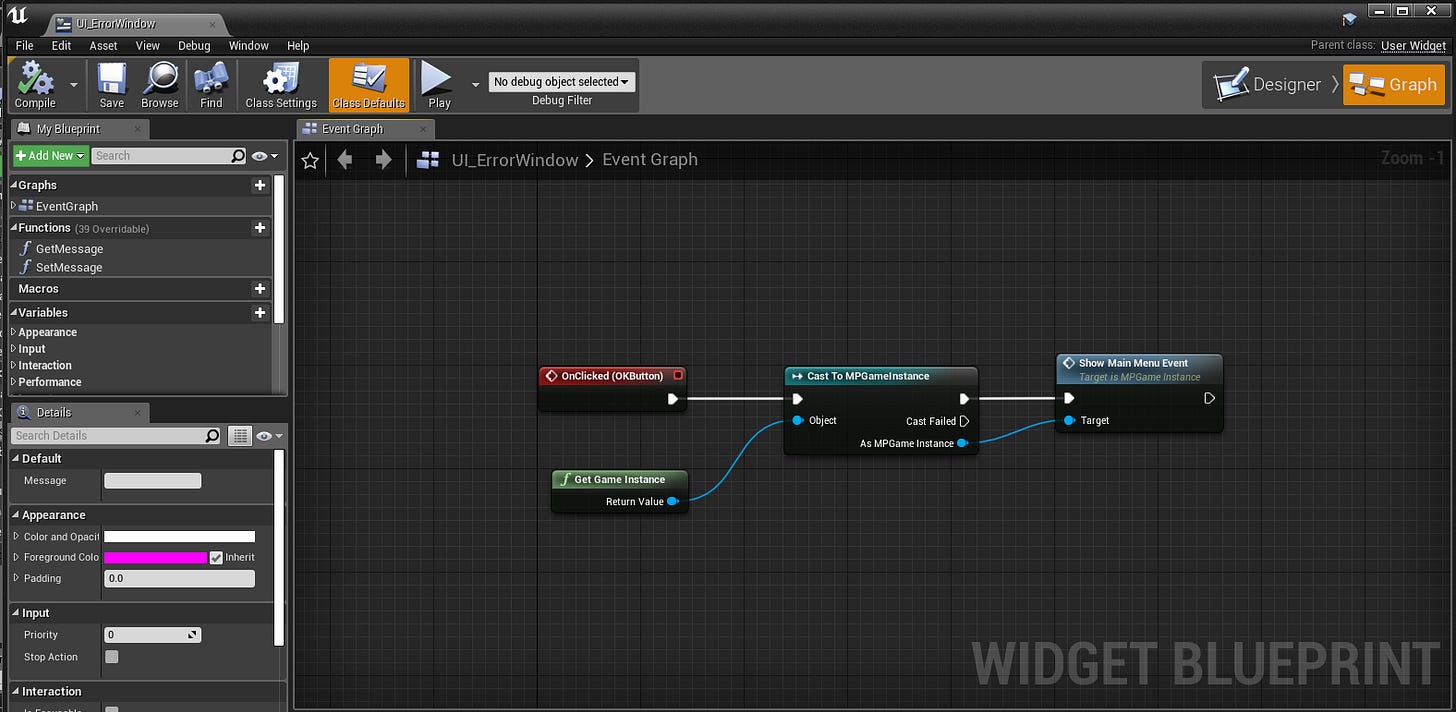Click Unreal Engine logo icon
The height and width of the screenshot is (712, 1456).
point(18,17)
